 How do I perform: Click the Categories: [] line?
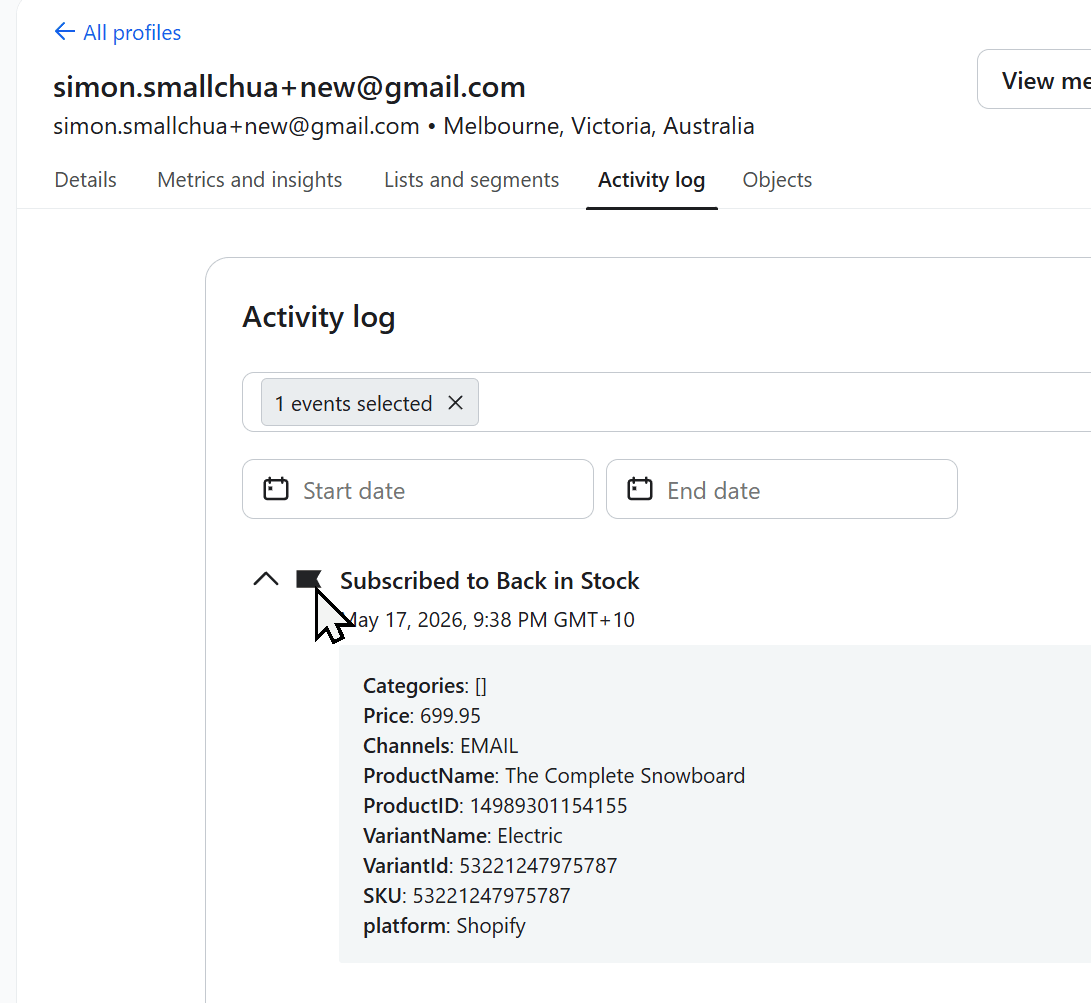tap(424, 686)
